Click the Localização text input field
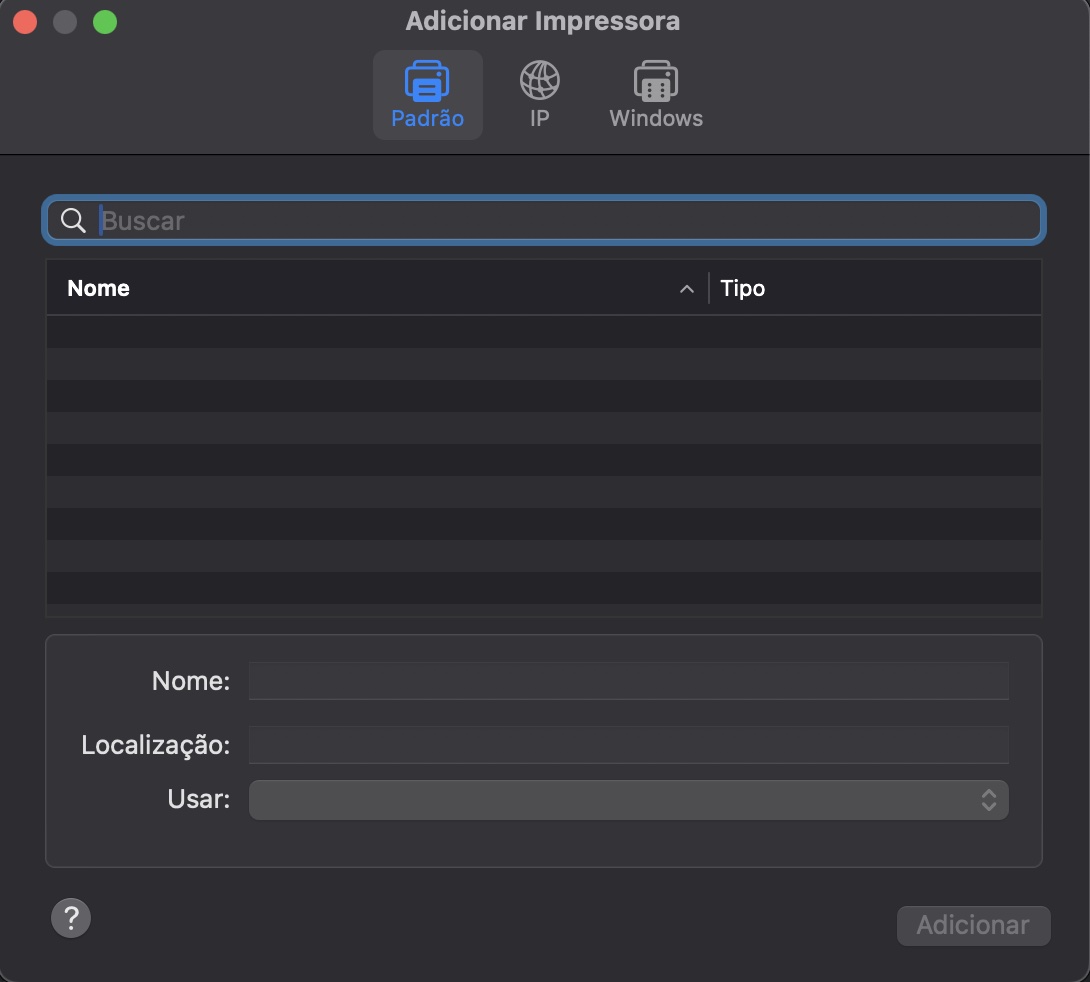 coord(628,744)
